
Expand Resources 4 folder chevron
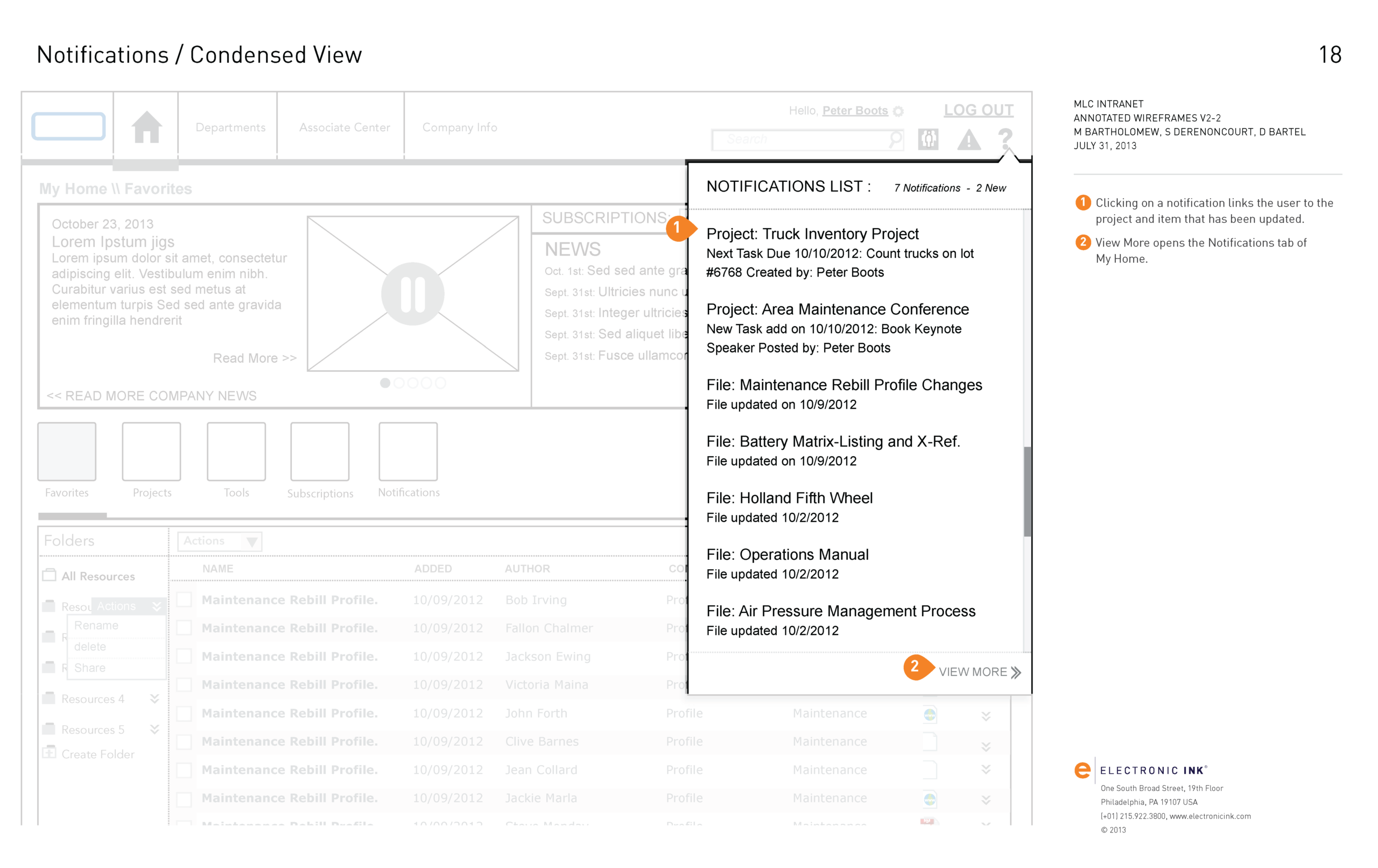pos(154,698)
